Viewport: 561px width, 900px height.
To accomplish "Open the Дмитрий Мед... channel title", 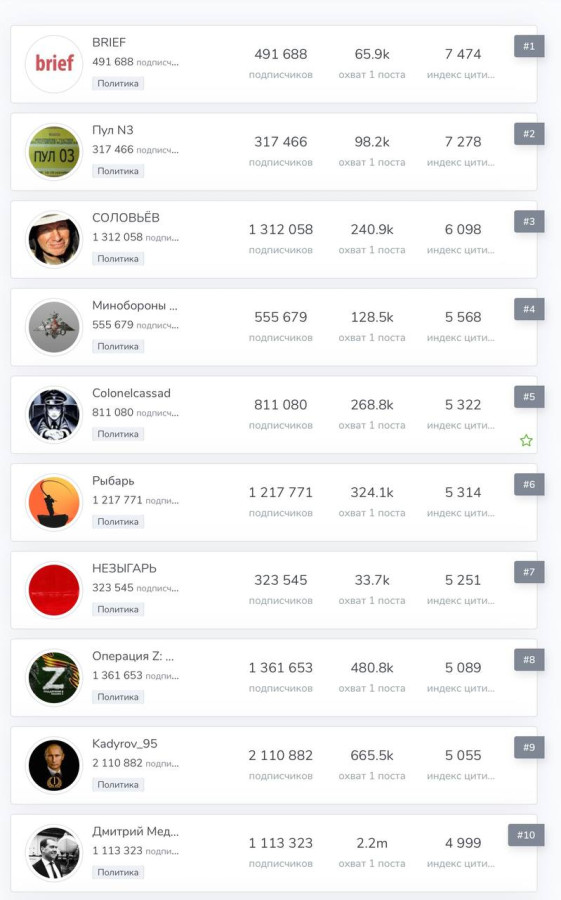I will coord(136,831).
